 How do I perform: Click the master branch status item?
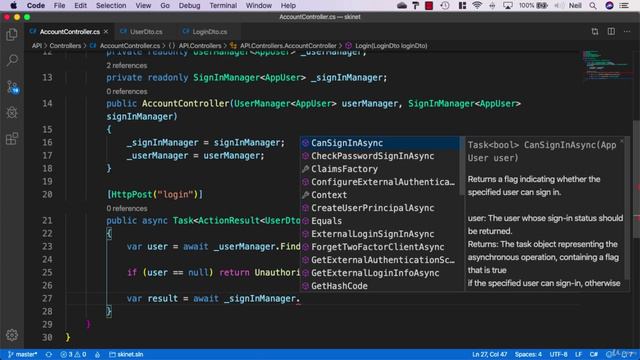coord(22,354)
